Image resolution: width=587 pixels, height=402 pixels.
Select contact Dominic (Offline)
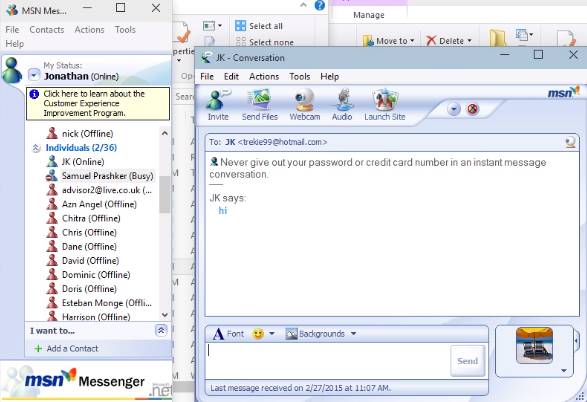[x=88, y=275]
